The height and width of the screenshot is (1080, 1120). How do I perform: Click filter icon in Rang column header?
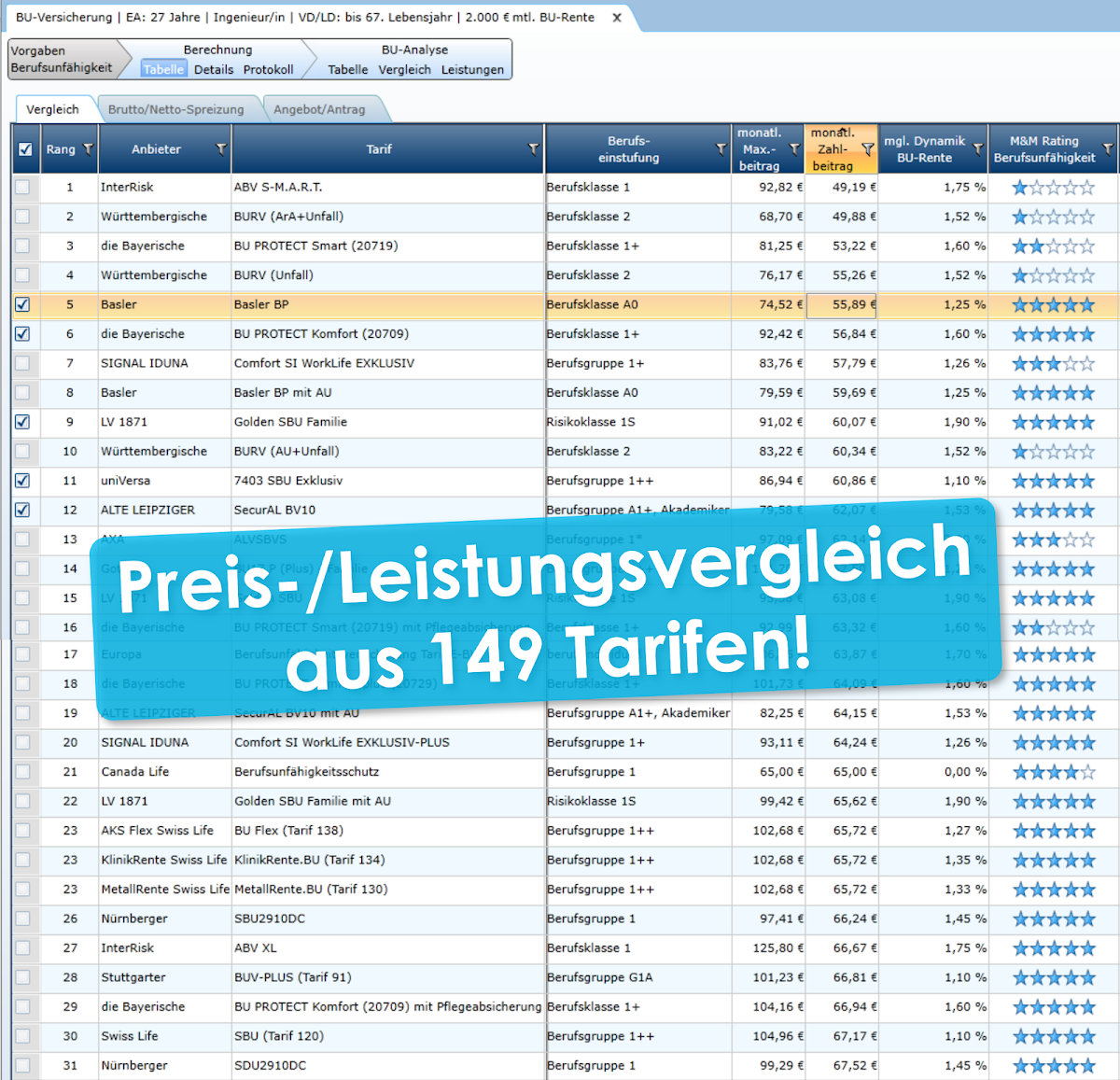click(89, 149)
